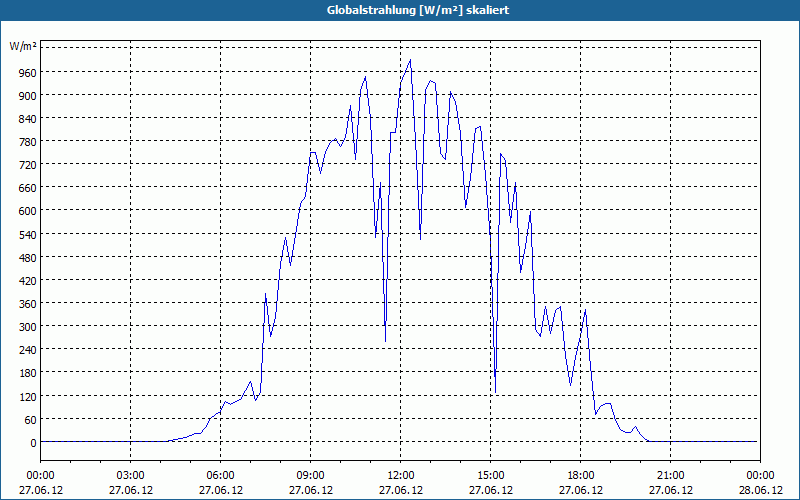Click the 600 y-axis value
Viewport: 800px width, 500px height.
coord(28,211)
